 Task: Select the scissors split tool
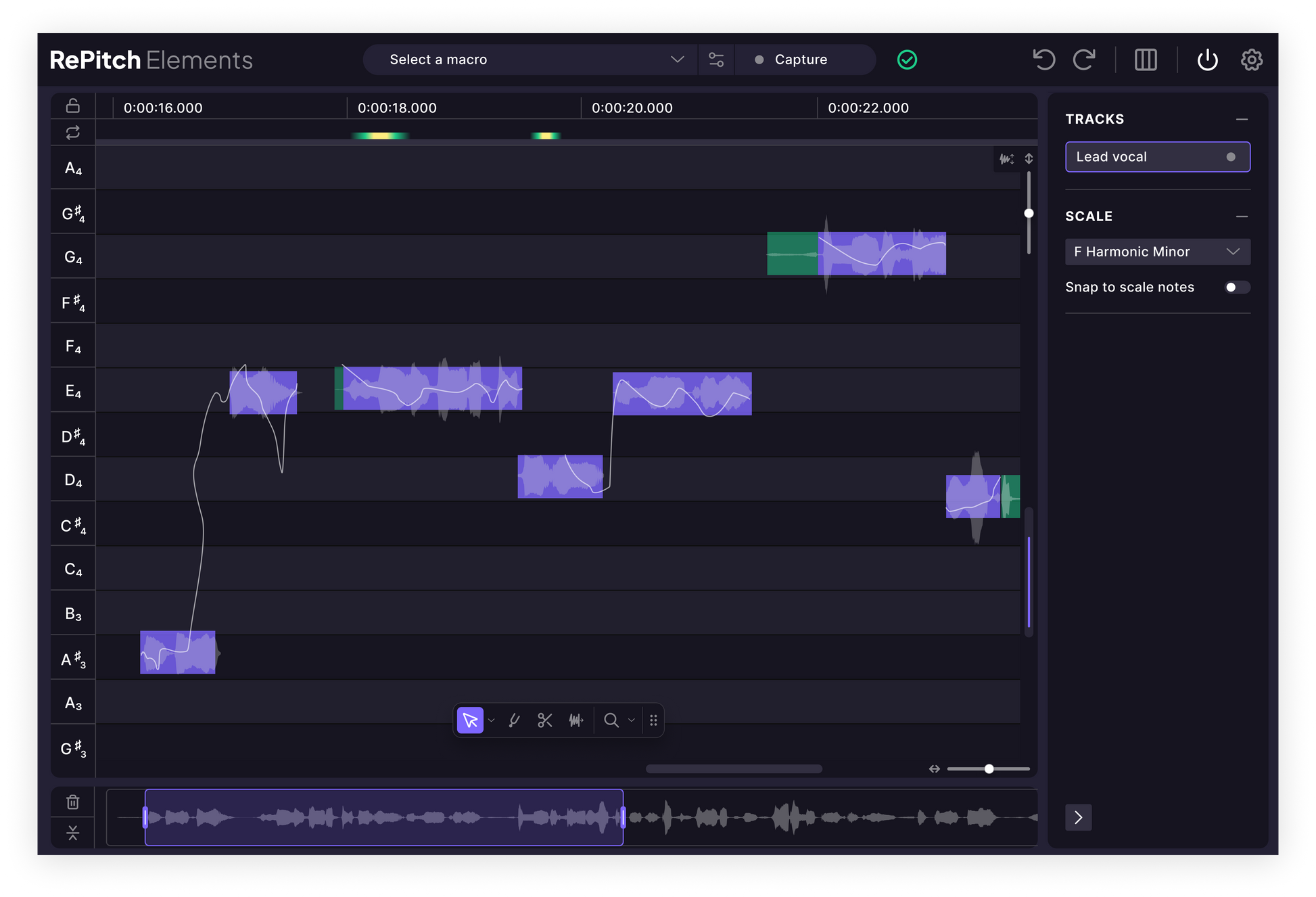(x=544, y=720)
